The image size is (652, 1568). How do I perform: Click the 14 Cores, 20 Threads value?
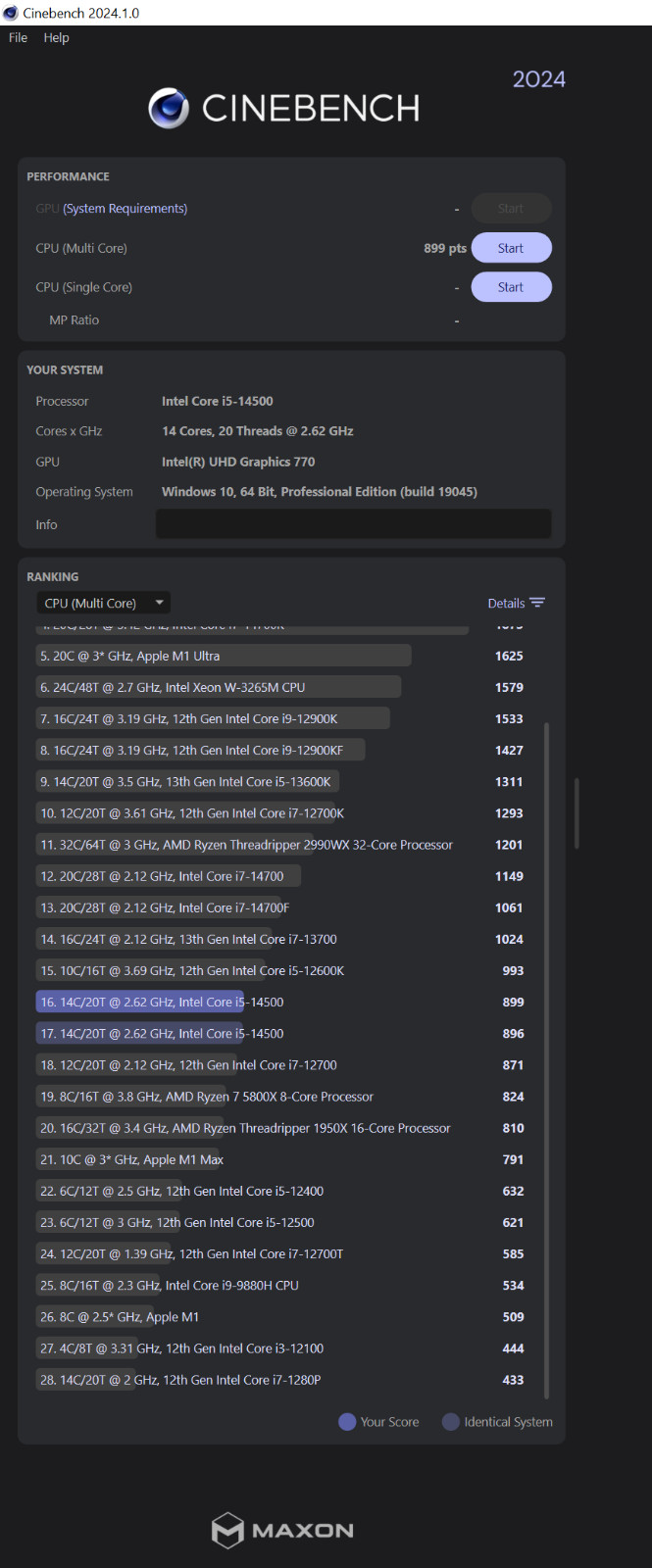tap(258, 431)
